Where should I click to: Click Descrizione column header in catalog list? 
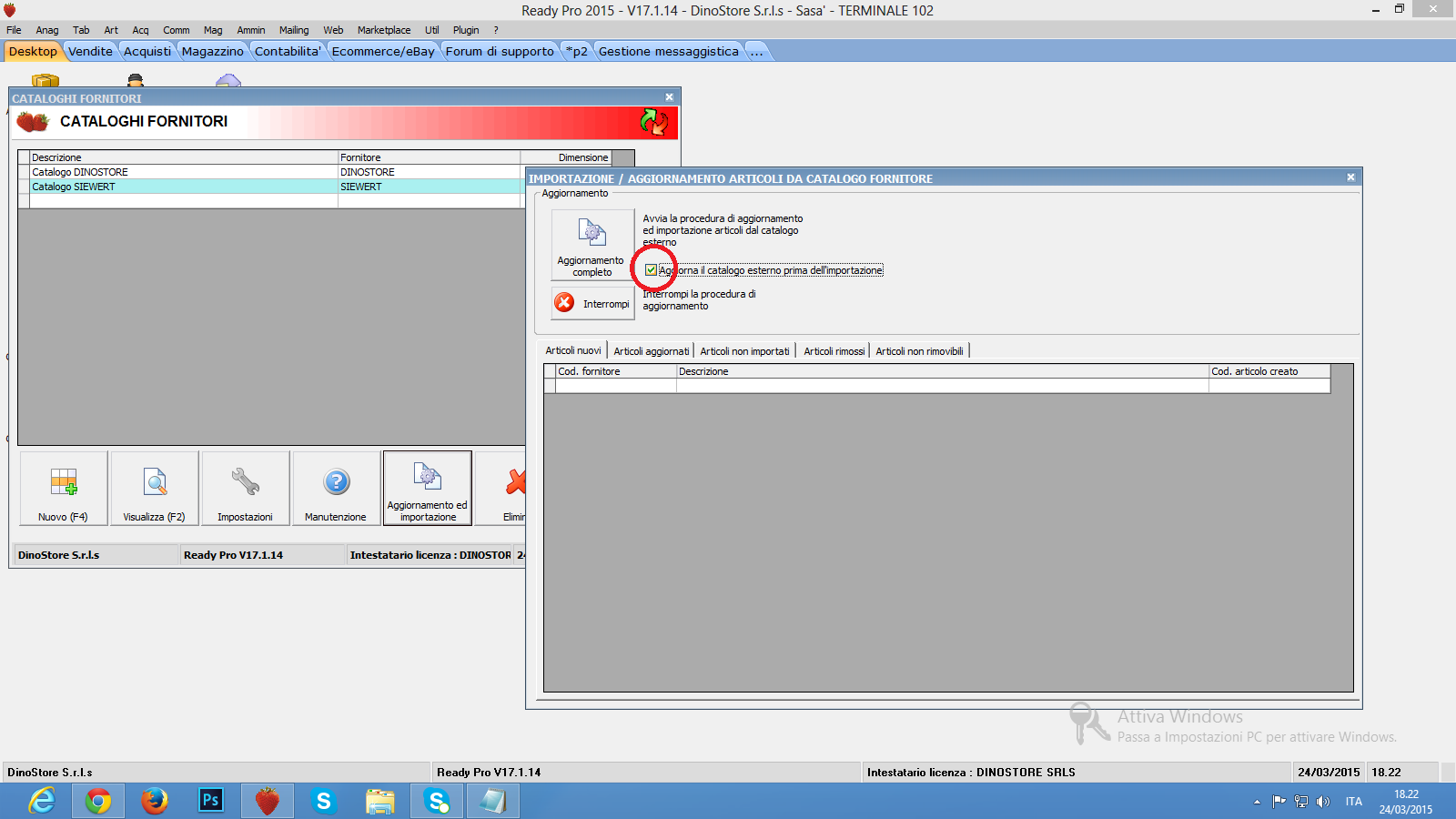[x=184, y=157]
